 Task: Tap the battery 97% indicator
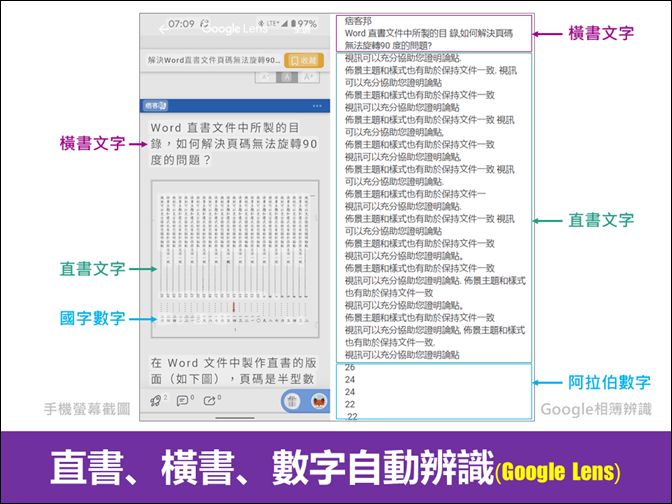coord(304,24)
